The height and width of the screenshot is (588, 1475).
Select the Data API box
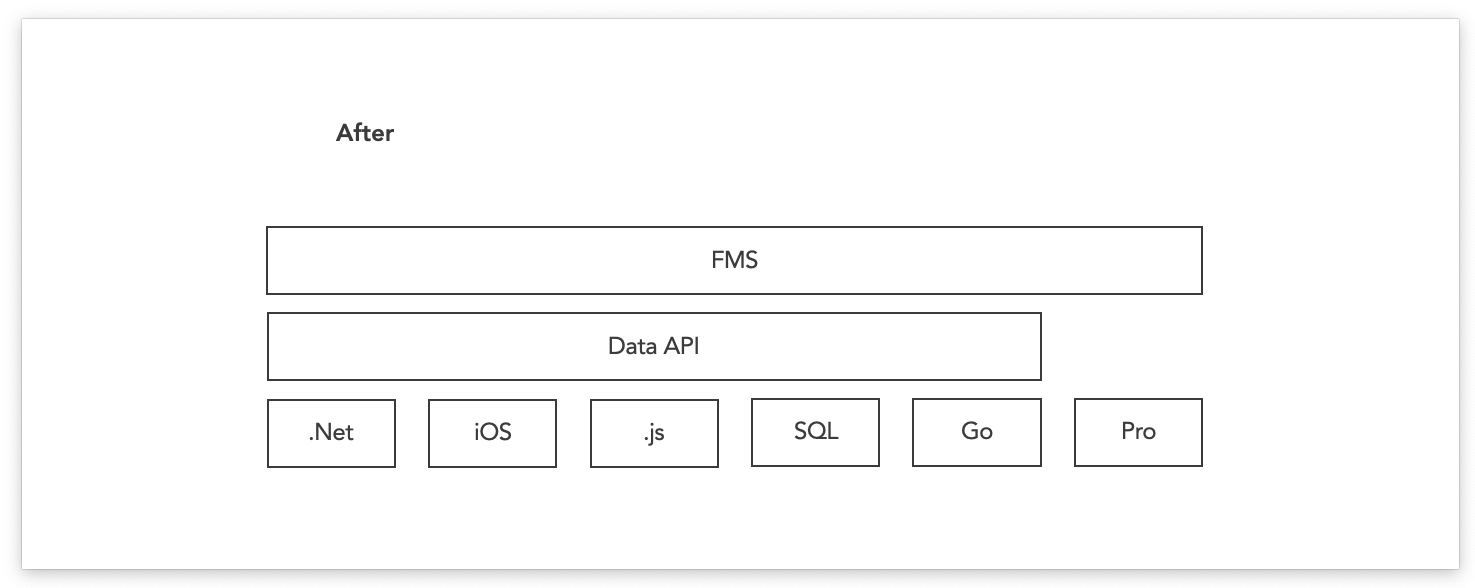point(654,347)
